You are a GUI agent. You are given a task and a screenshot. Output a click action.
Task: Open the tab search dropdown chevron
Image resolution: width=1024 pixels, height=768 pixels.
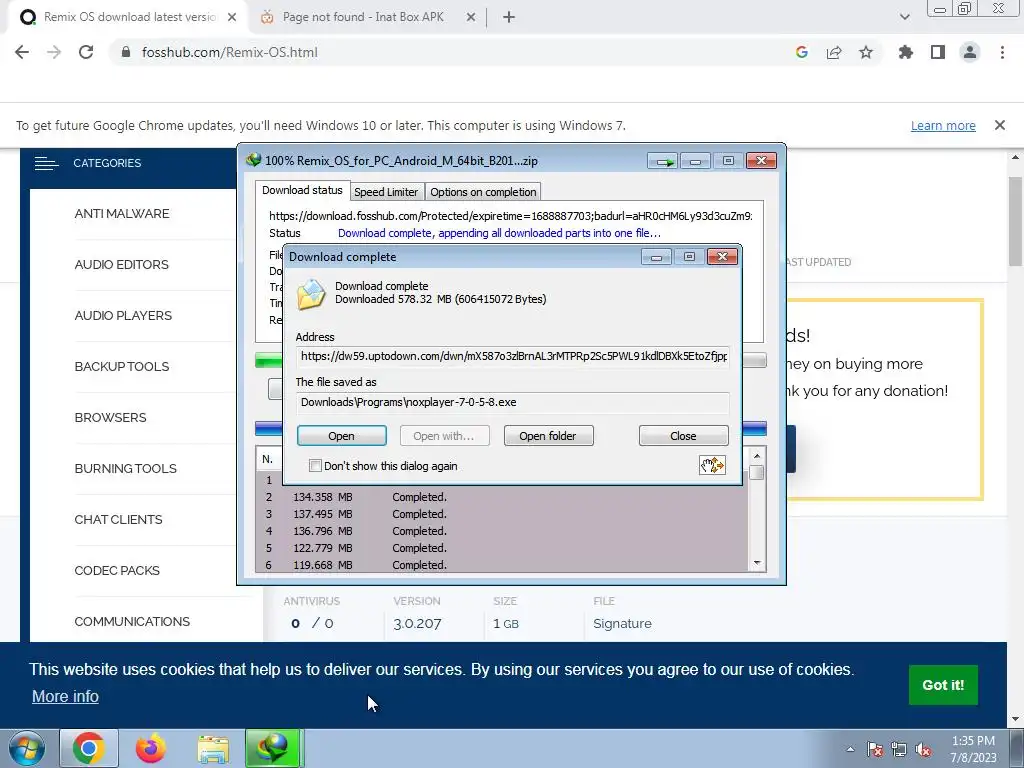pos(904,17)
